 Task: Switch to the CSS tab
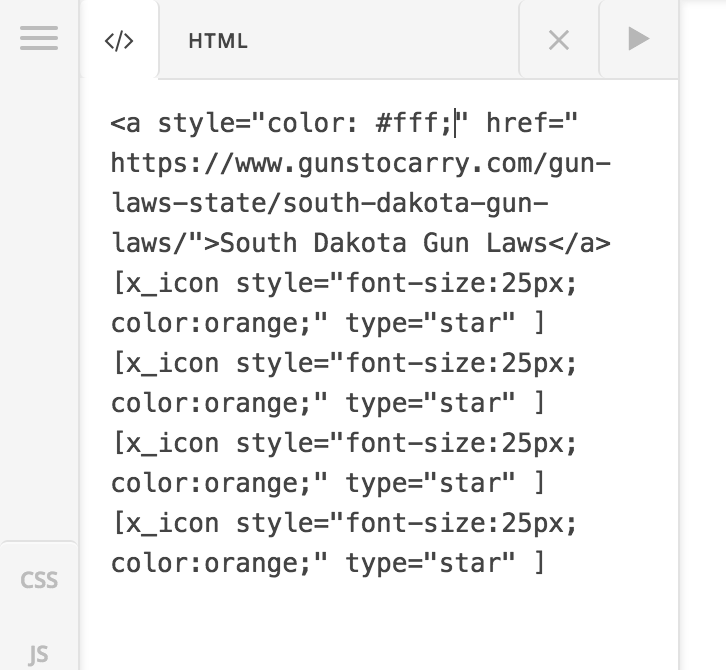point(39,580)
